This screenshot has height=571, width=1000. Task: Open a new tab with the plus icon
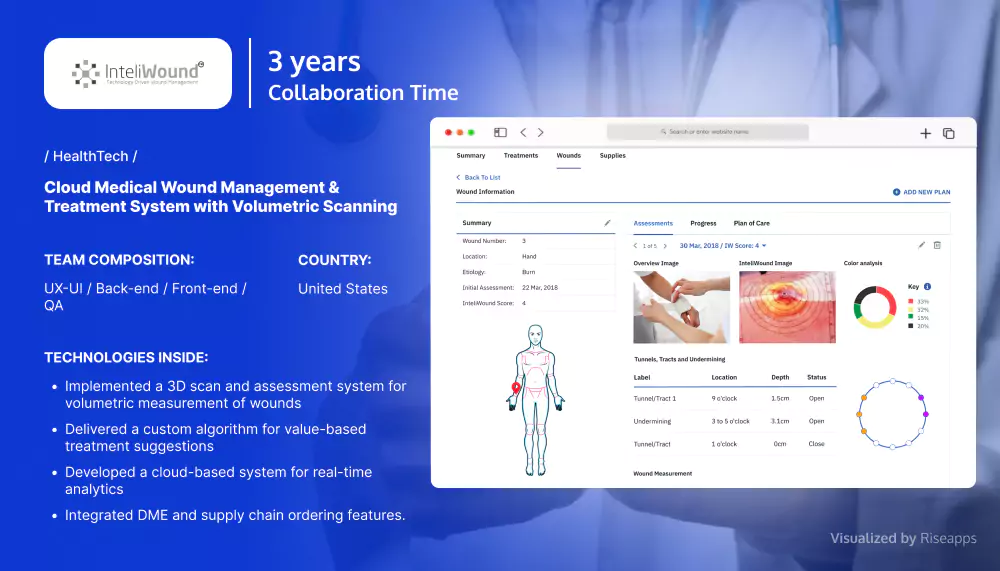[925, 133]
